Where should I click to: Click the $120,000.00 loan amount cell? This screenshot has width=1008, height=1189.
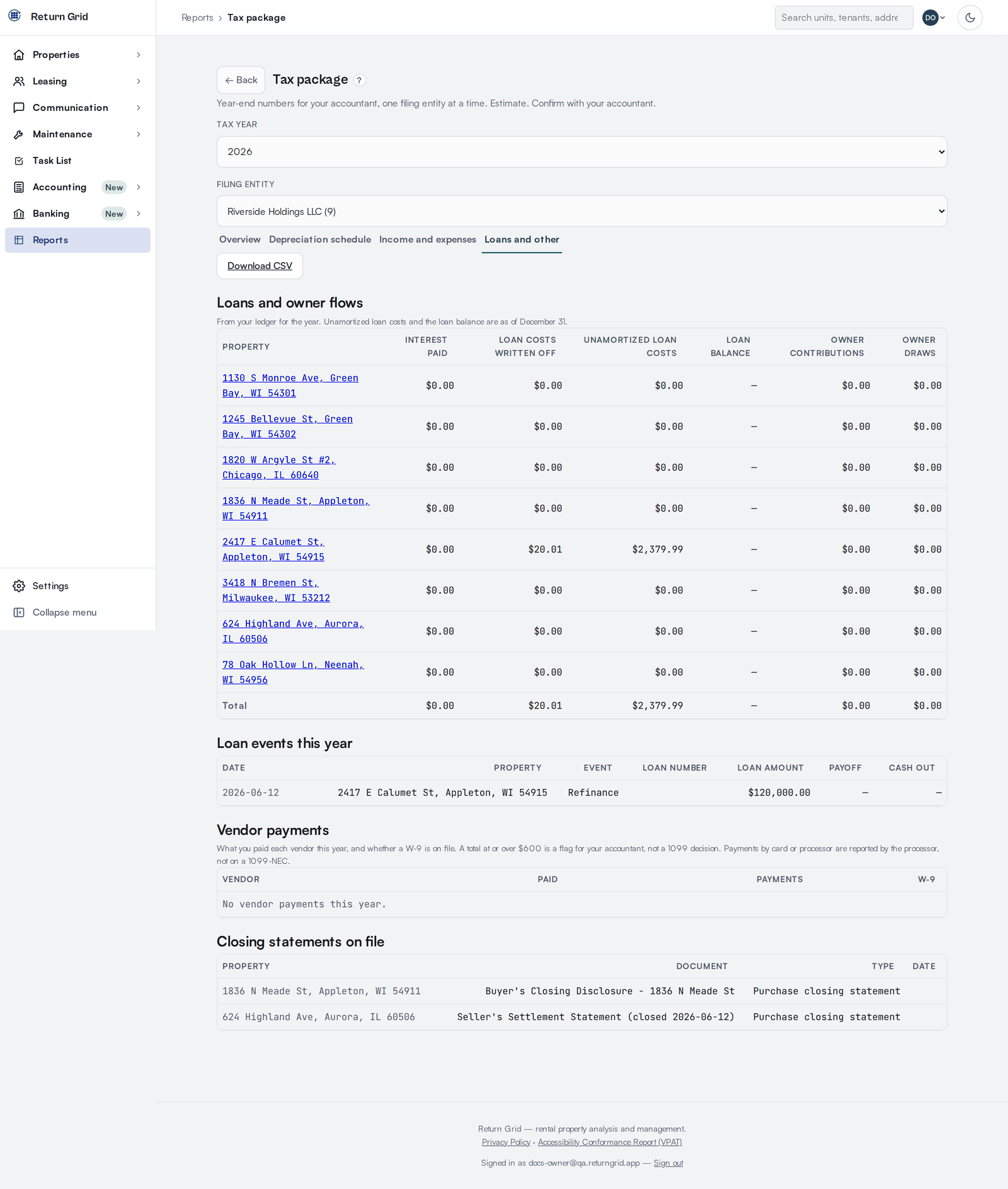tap(779, 793)
